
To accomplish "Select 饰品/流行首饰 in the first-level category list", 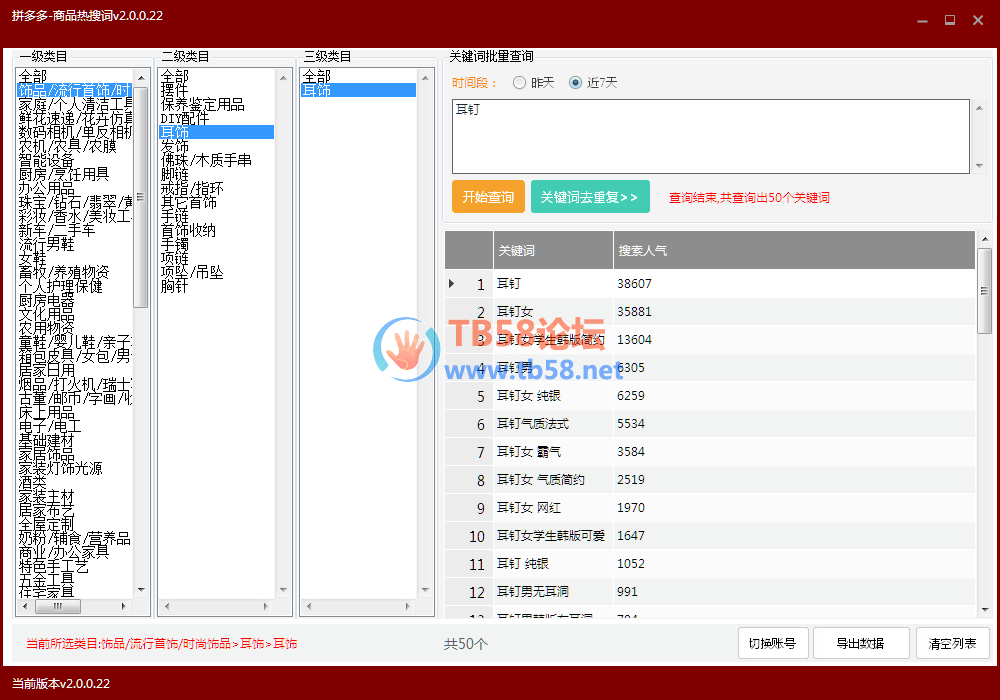I will pyautogui.click(x=75, y=90).
